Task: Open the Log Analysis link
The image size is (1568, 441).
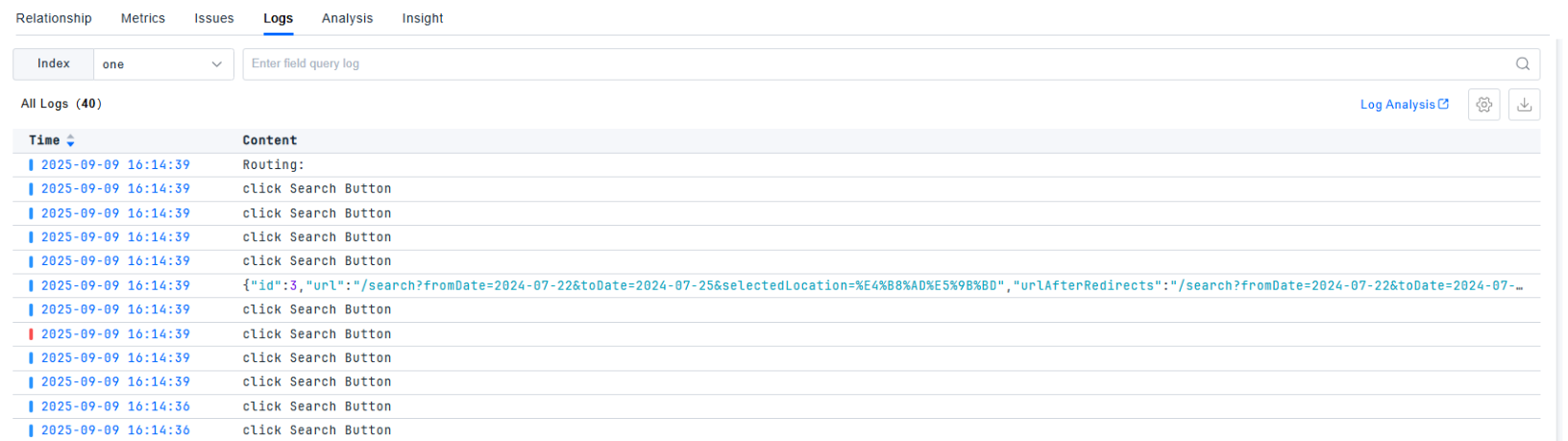Action: (x=1404, y=105)
